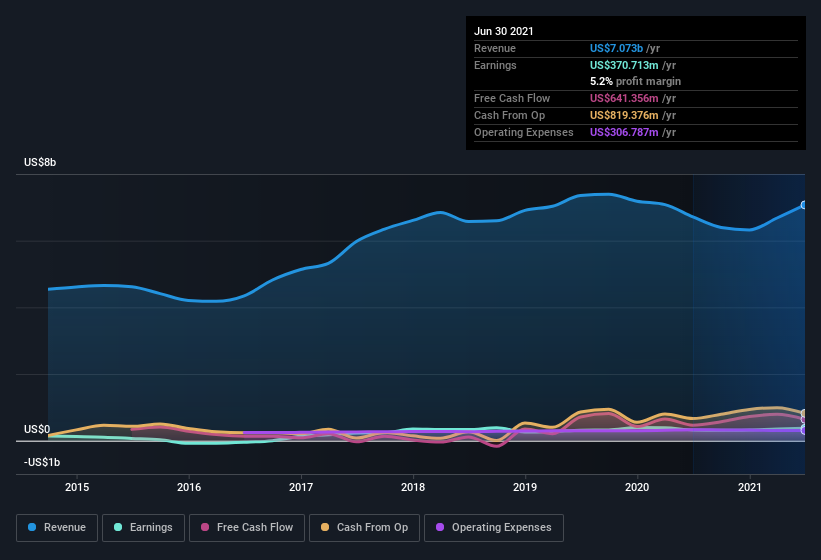
Task: Click the US$0 y-axis label
Action: point(37,429)
